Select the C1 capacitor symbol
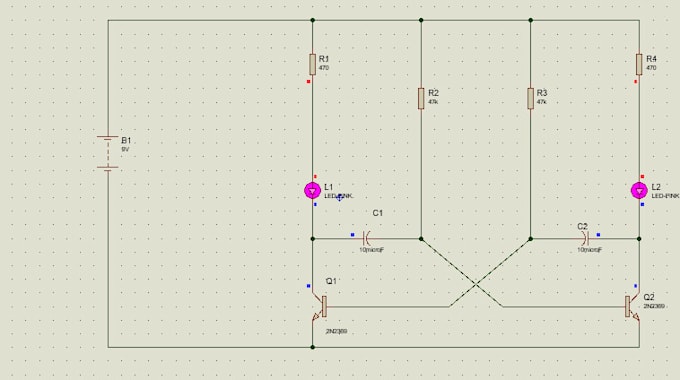This screenshot has height=380, width=680. (x=367, y=238)
